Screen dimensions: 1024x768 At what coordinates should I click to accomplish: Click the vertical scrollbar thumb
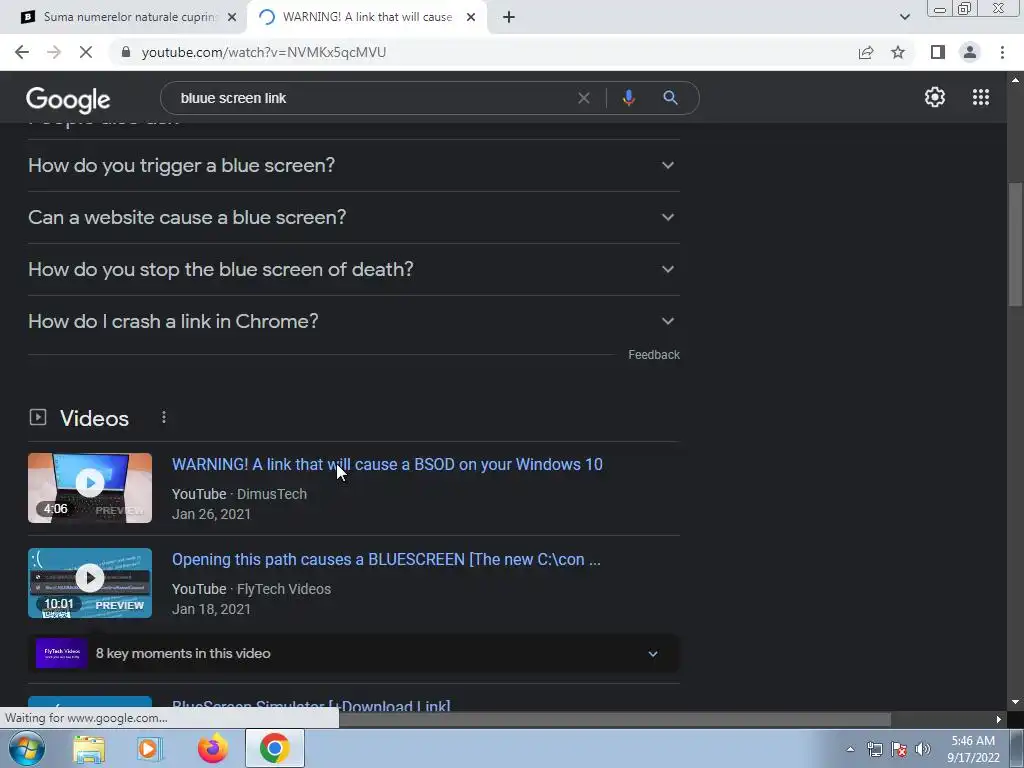pyautogui.click(x=1015, y=243)
